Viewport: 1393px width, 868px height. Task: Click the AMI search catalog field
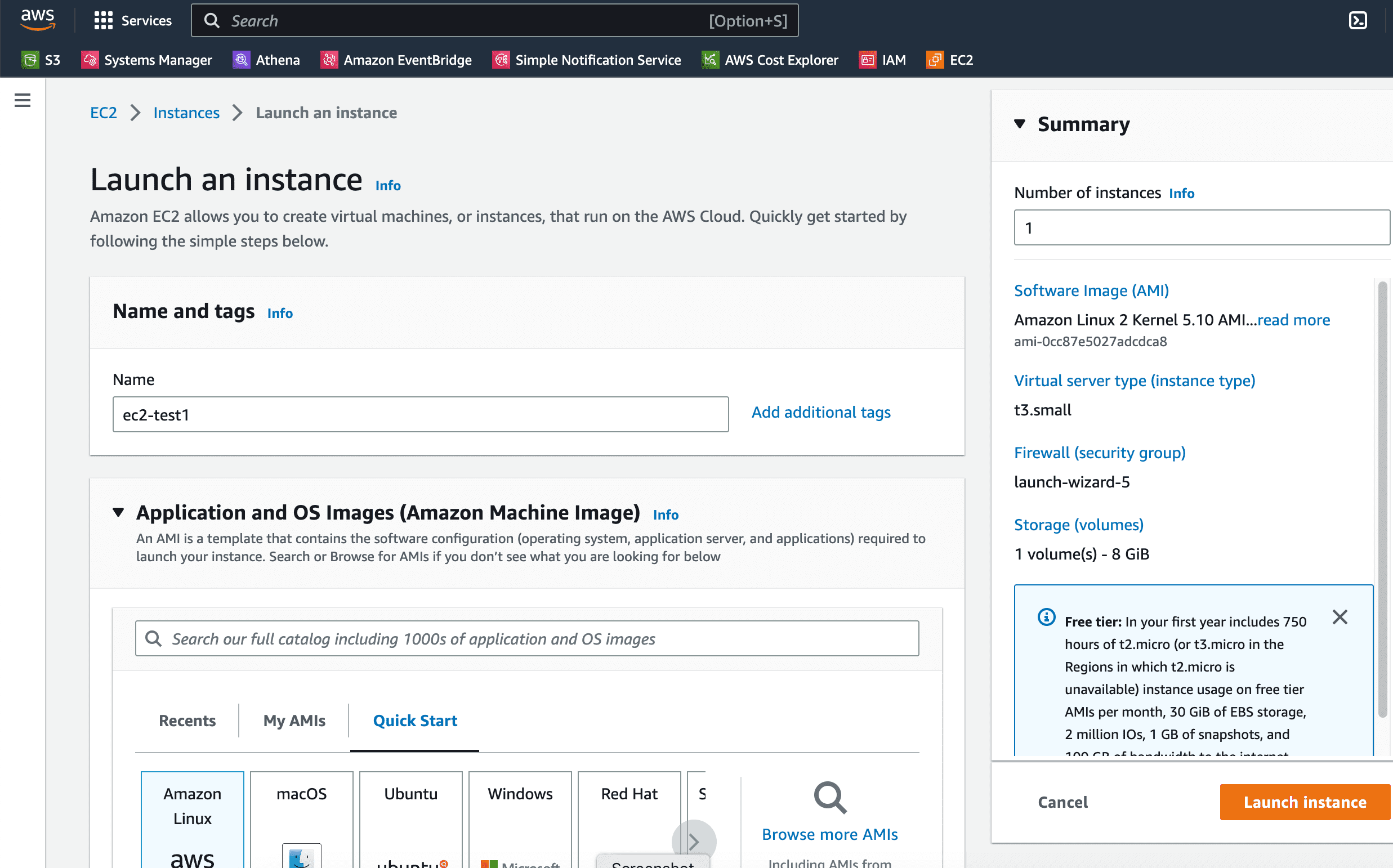[528, 638]
